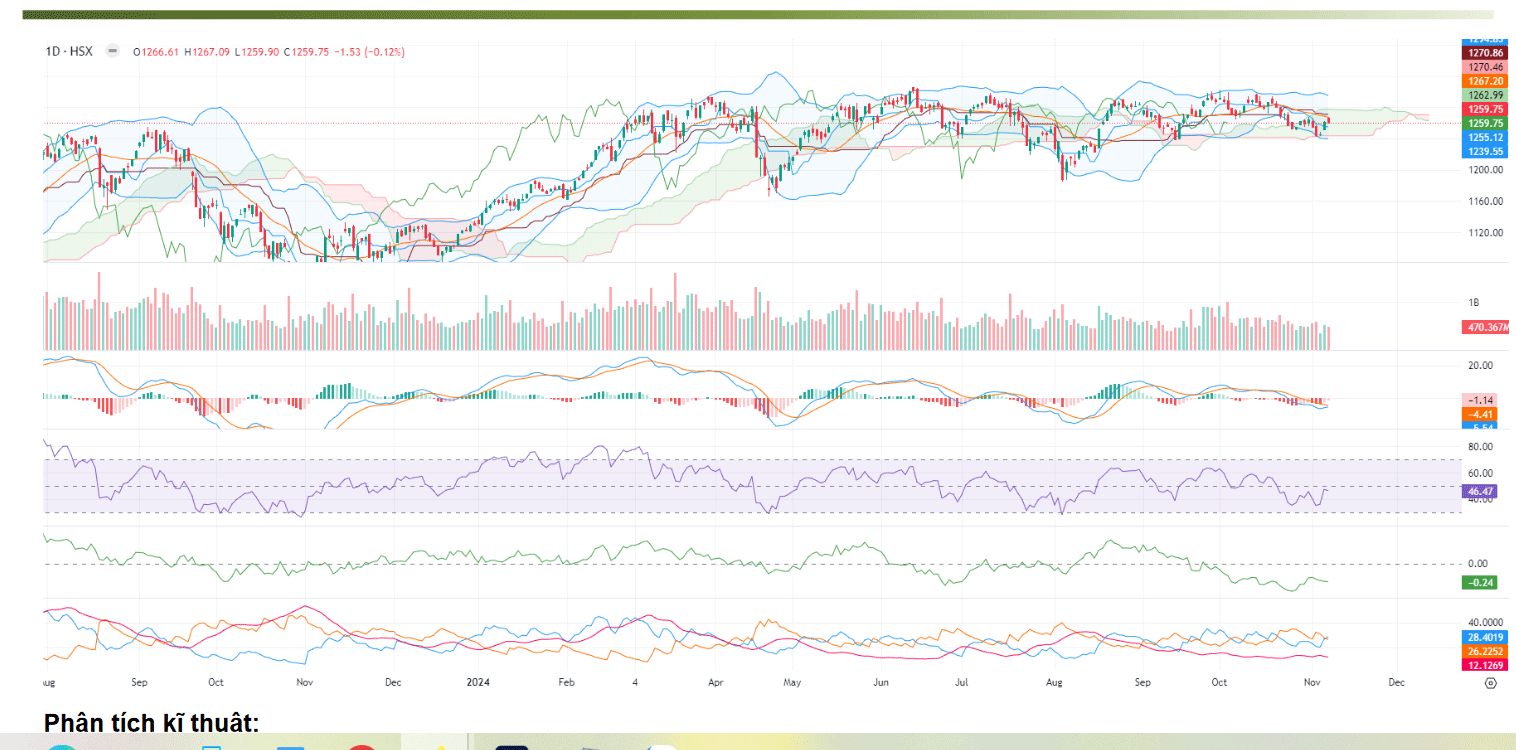Screen dimensions: 1516x750
Task: Open chart settings gear at bottom right
Action: coord(1490,683)
